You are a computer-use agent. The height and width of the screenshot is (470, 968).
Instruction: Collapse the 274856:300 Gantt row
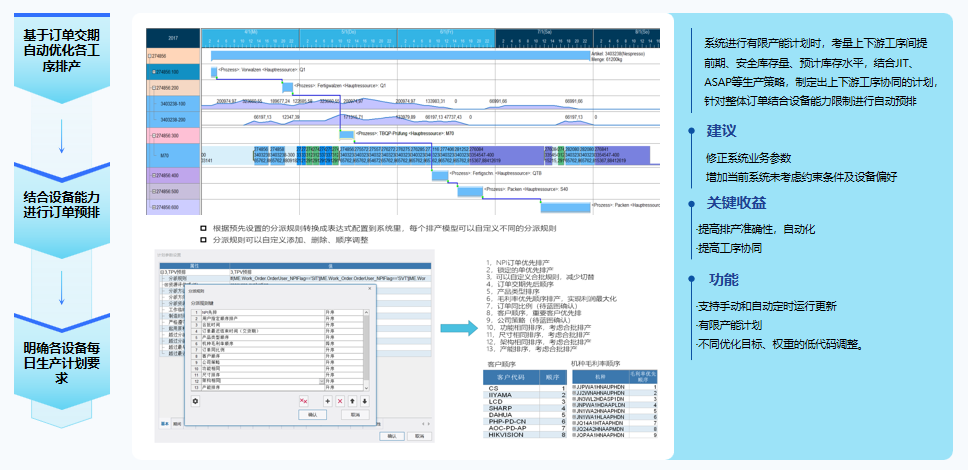click(150, 134)
